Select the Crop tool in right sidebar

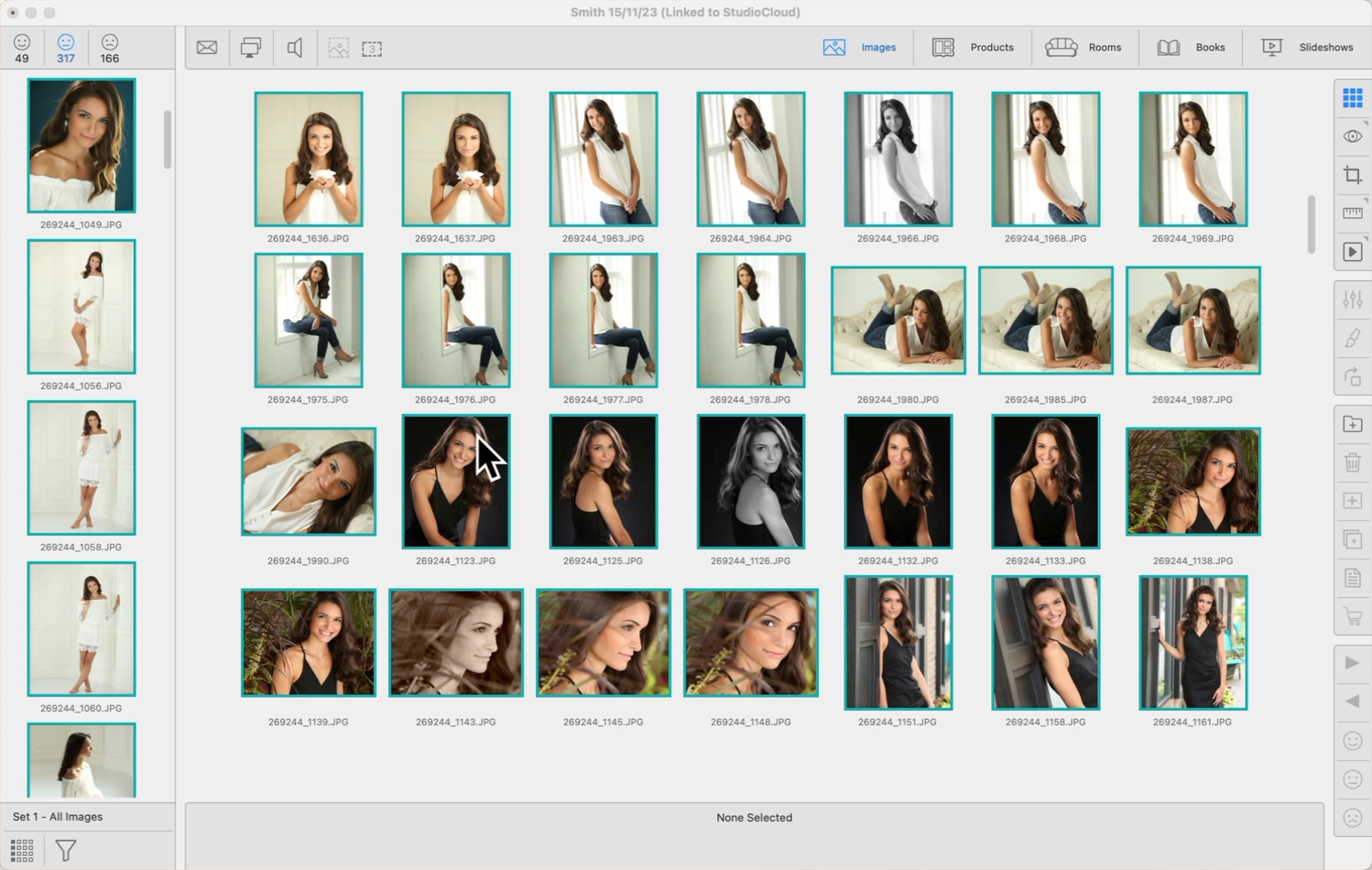pos(1352,175)
